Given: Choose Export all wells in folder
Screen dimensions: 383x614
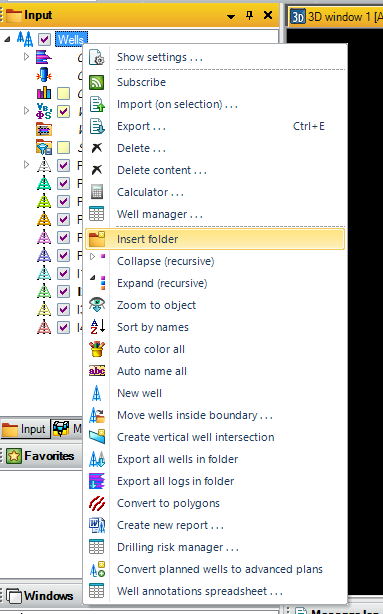Looking at the screenshot, I should 215,459.
